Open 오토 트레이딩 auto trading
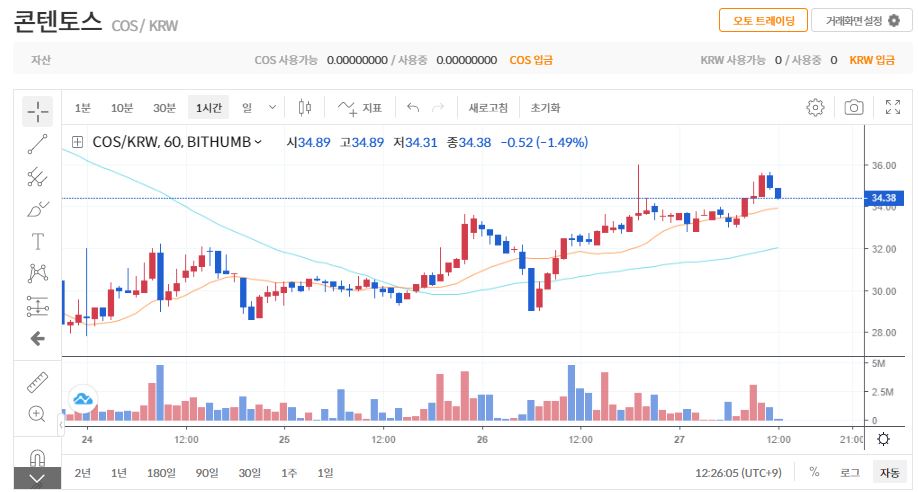 (x=763, y=21)
